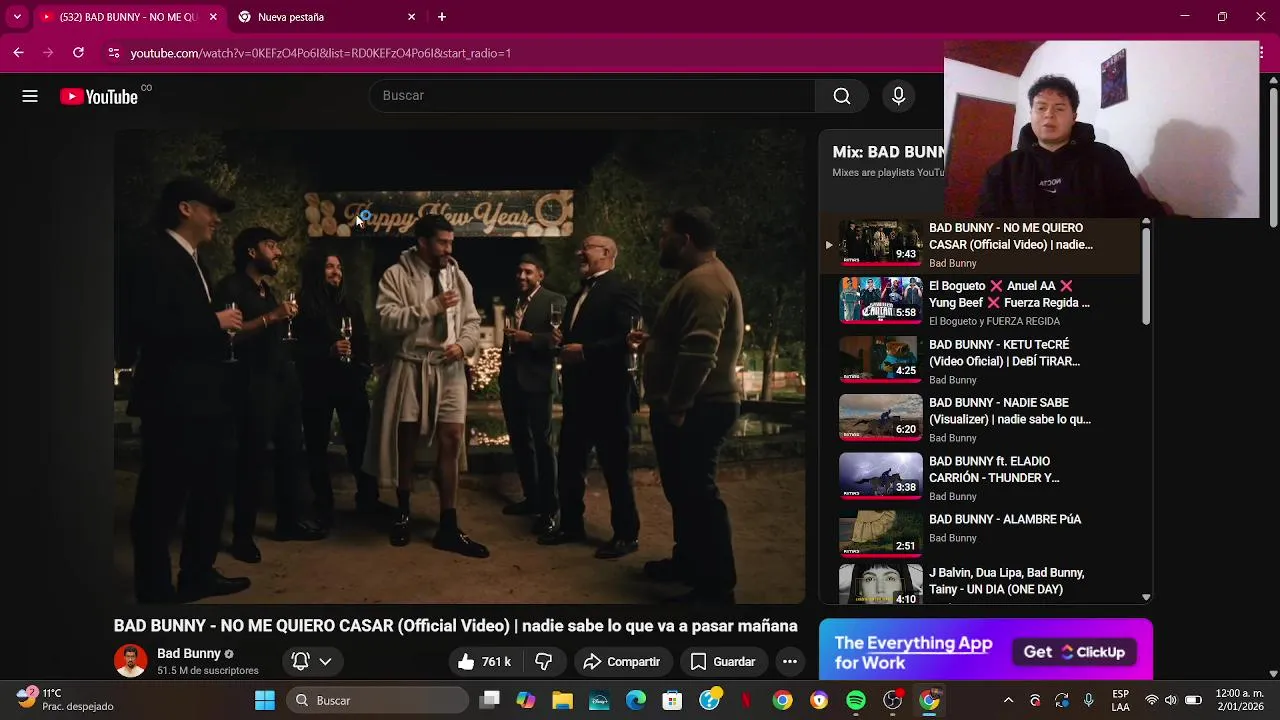
Task: Select the ALAMBRE PúA title text
Action: tap(1005, 520)
